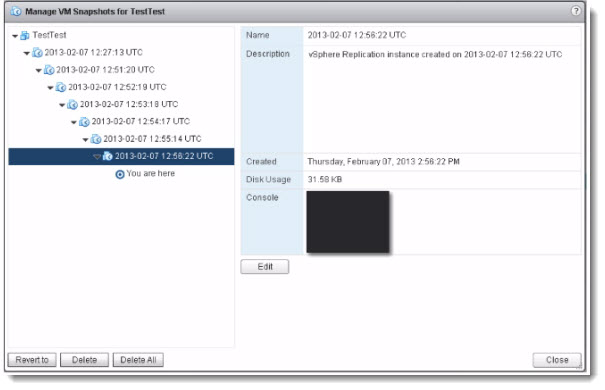
Task: Click the Created label
Action: (261, 162)
